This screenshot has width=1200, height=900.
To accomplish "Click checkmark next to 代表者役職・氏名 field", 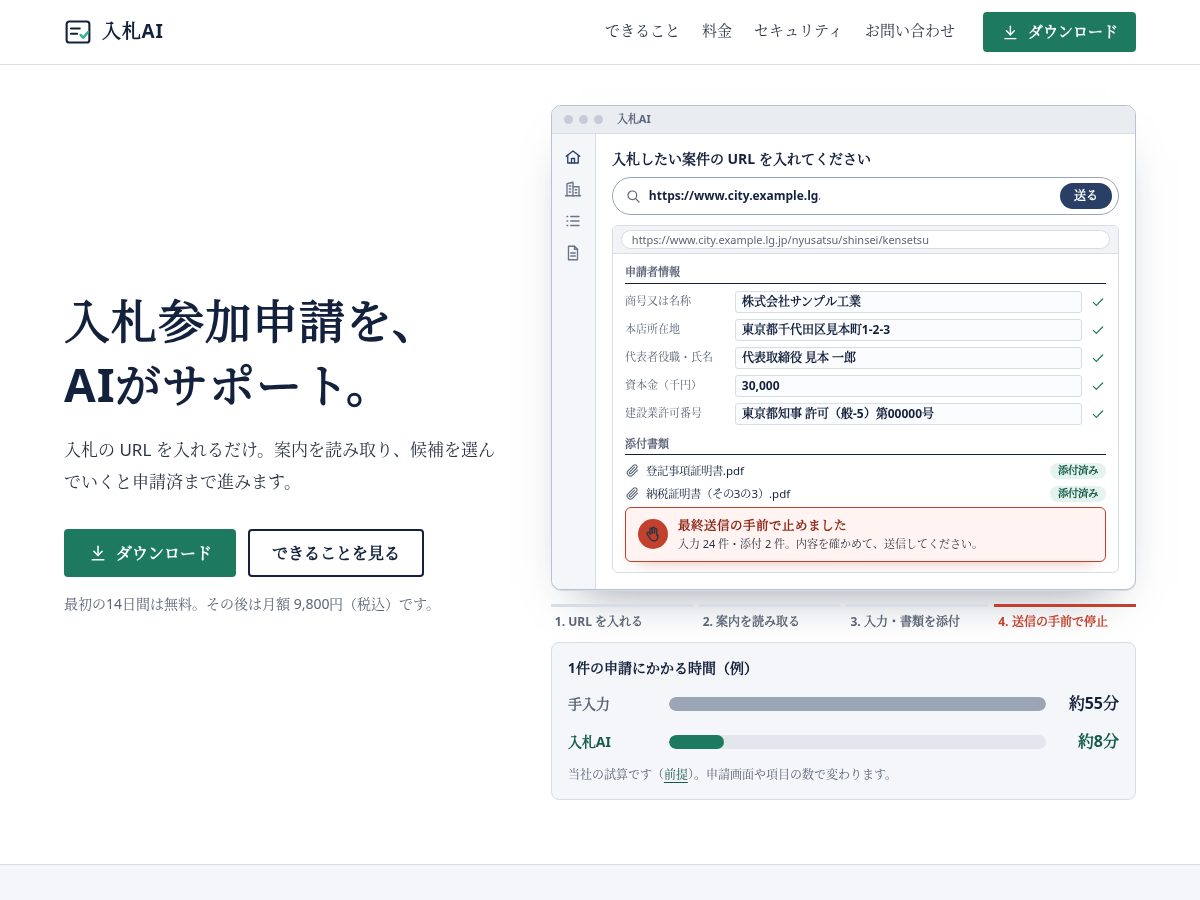I will [x=1098, y=358].
